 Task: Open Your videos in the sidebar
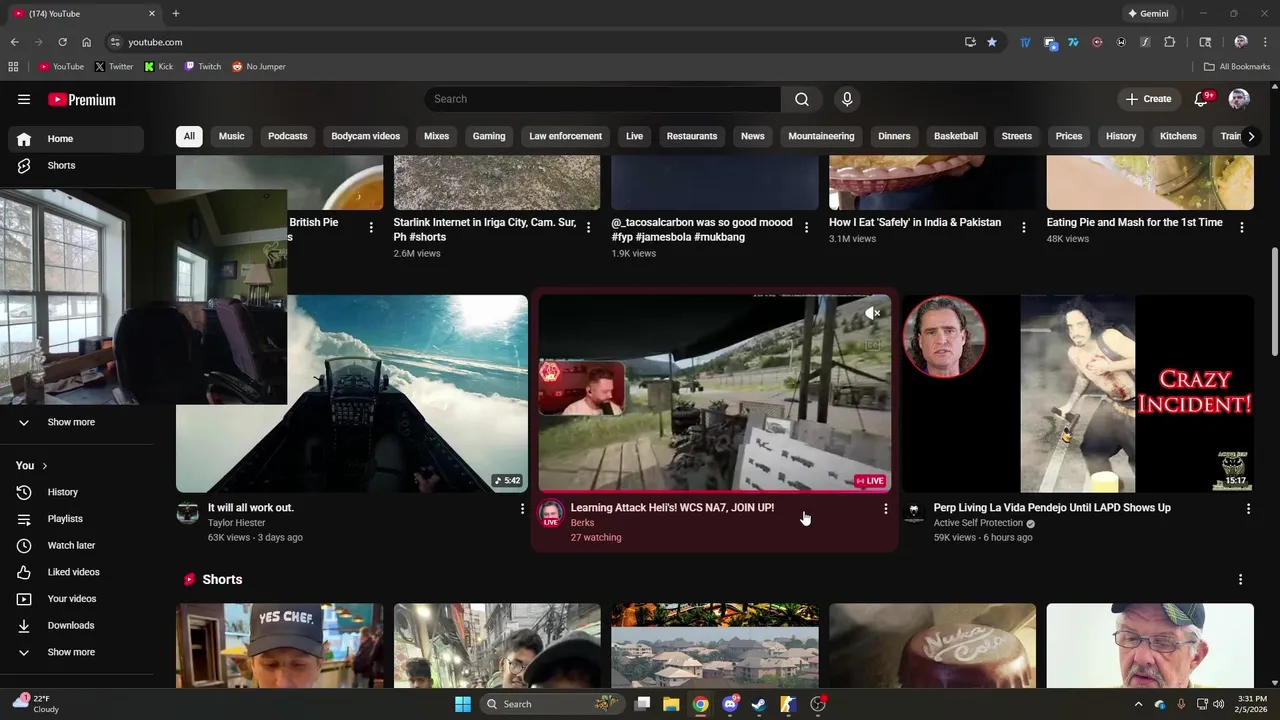pyautogui.click(x=77, y=599)
